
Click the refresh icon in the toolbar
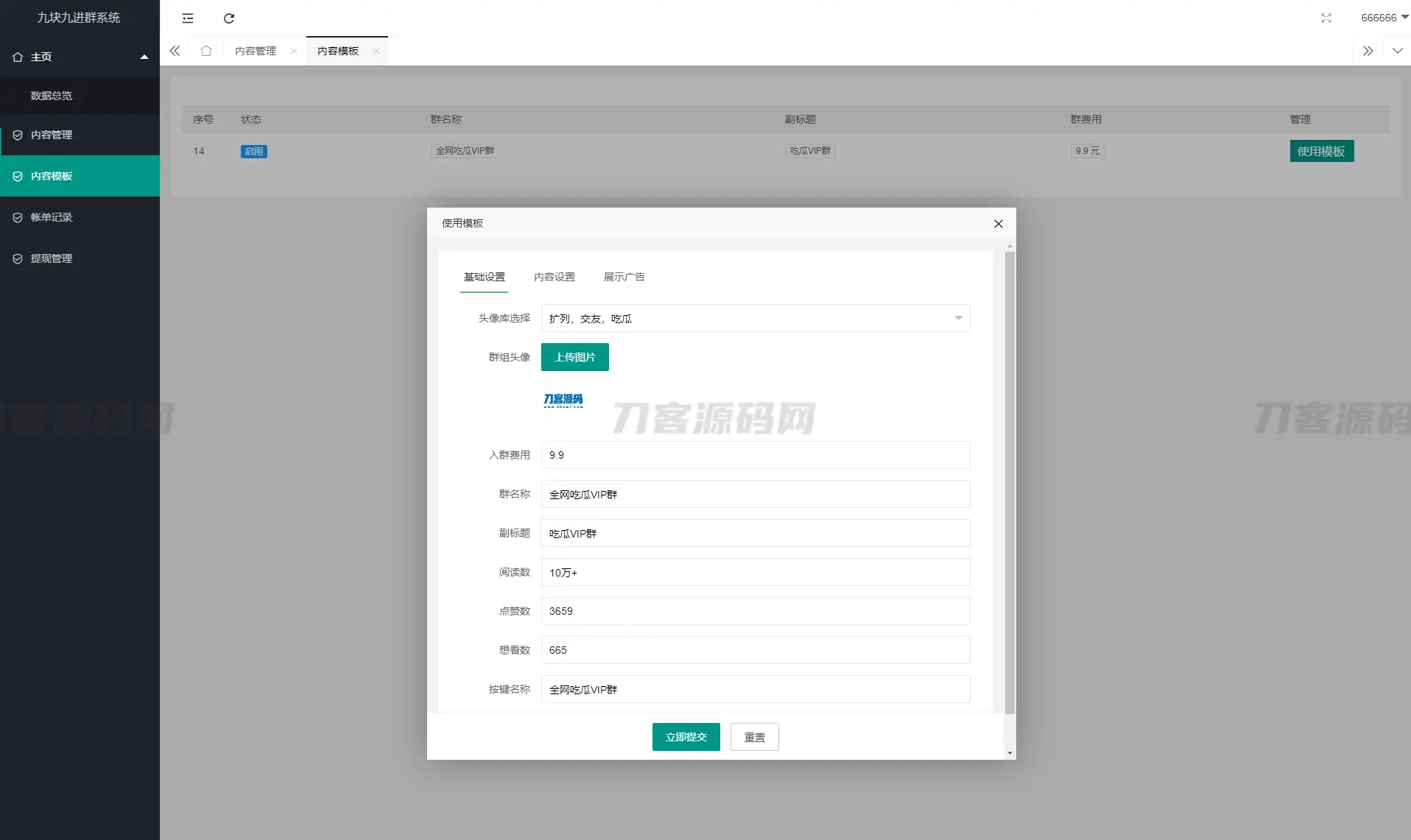229,18
